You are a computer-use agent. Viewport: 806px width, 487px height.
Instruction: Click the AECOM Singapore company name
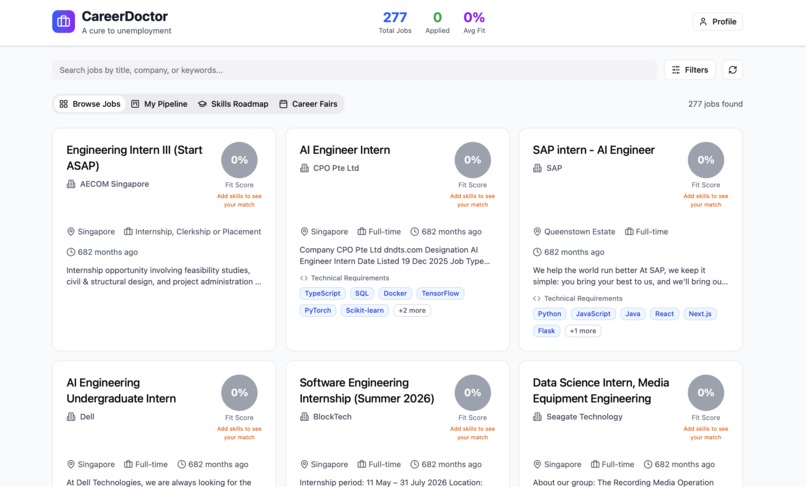pyautogui.click(x=114, y=184)
